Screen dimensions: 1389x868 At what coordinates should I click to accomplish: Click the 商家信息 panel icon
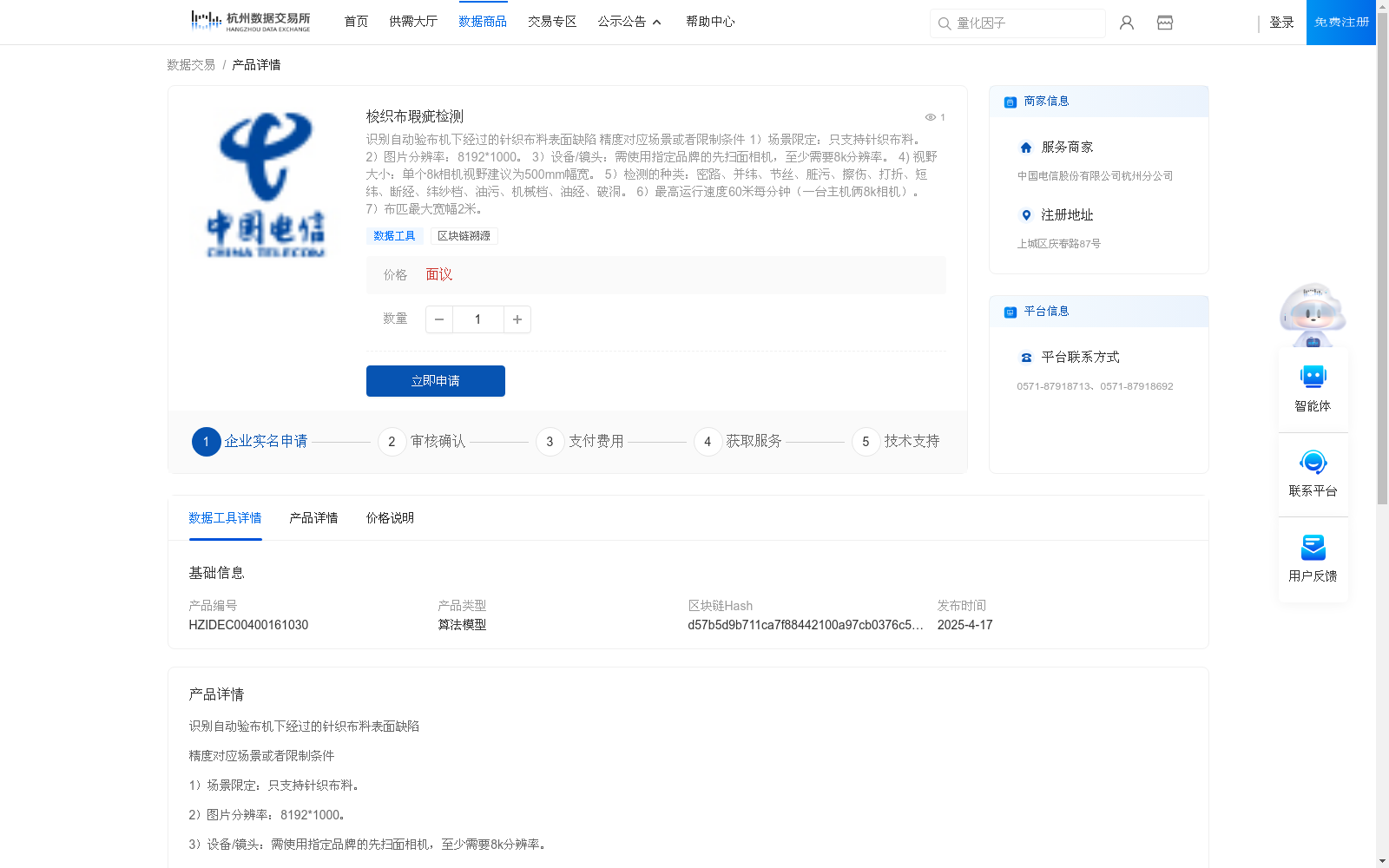point(1010,102)
